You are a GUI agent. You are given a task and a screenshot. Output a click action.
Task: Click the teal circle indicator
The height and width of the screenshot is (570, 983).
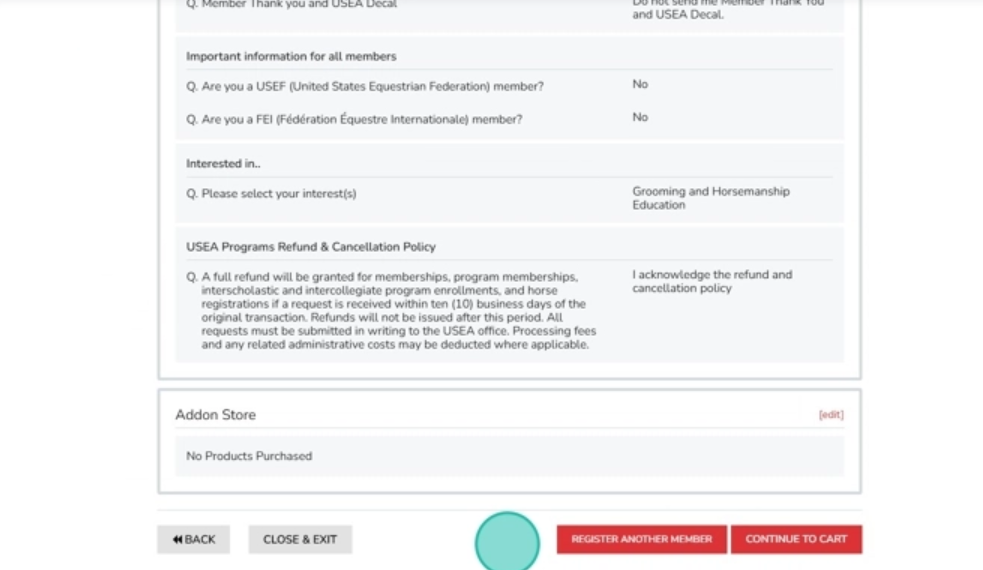click(x=507, y=542)
